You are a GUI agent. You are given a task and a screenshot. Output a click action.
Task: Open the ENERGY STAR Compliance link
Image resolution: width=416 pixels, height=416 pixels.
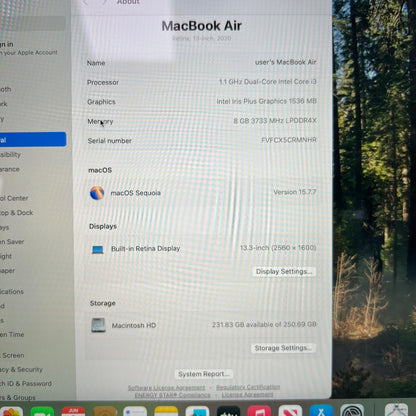click(172, 395)
